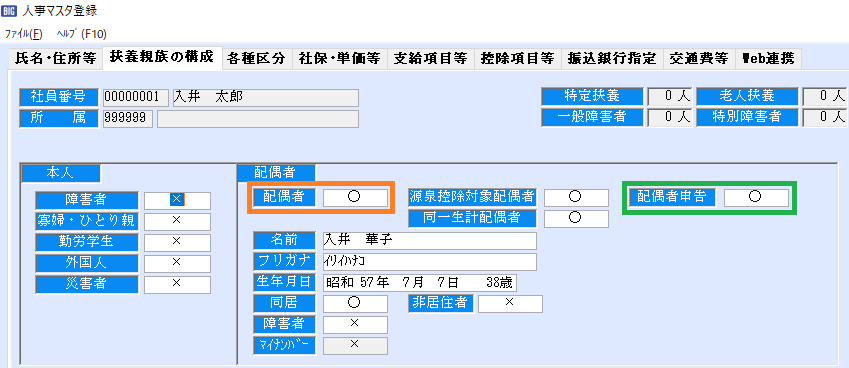The width and height of the screenshot is (849, 368).
Task: Switch to the Web連携 tab
Action: click(x=768, y=59)
